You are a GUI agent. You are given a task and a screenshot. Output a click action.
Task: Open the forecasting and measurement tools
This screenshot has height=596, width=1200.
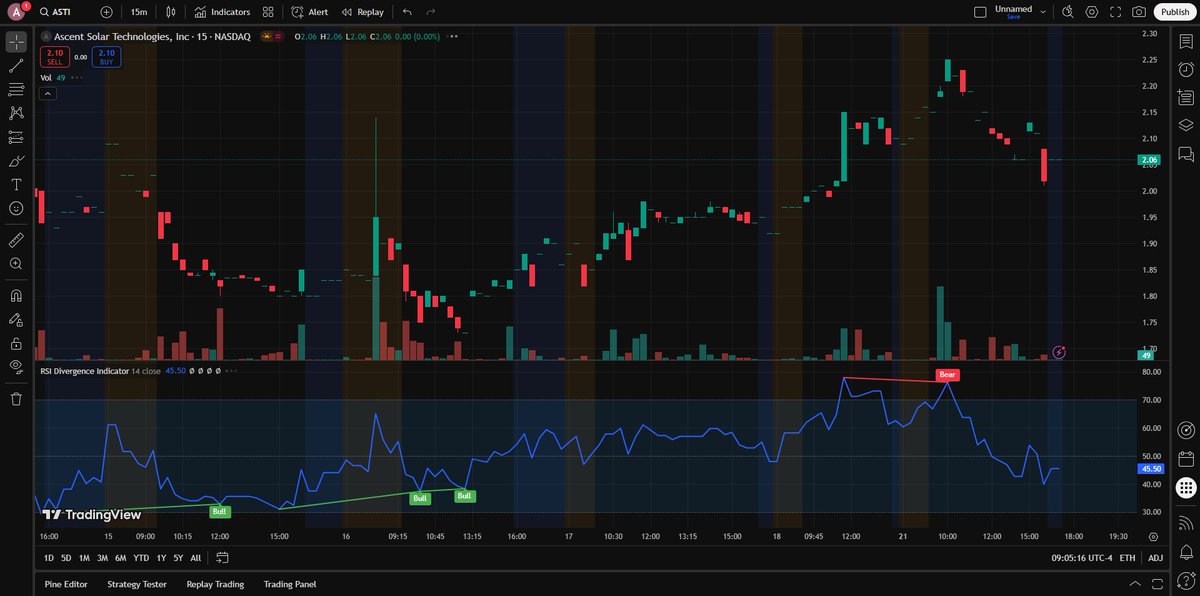[x=16, y=137]
